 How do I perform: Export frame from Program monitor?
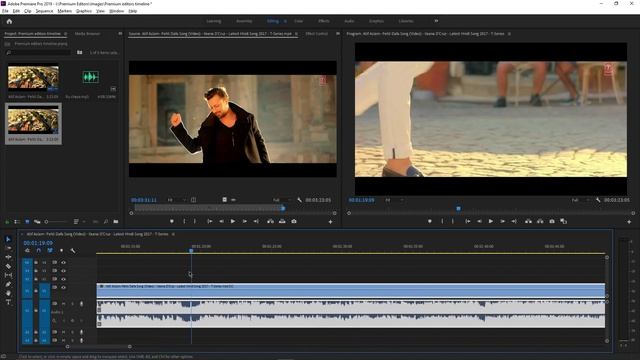pyautogui.click(x=552, y=221)
